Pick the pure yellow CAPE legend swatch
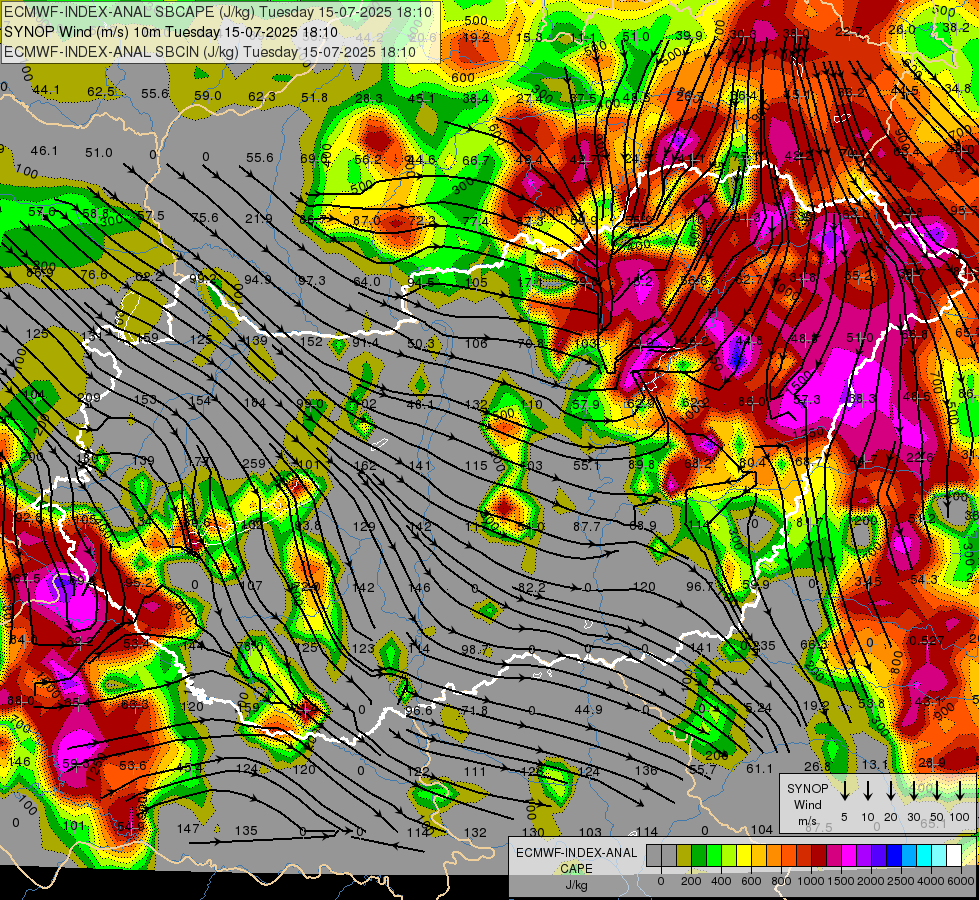Image resolution: width=979 pixels, height=900 pixels. (744, 855)
